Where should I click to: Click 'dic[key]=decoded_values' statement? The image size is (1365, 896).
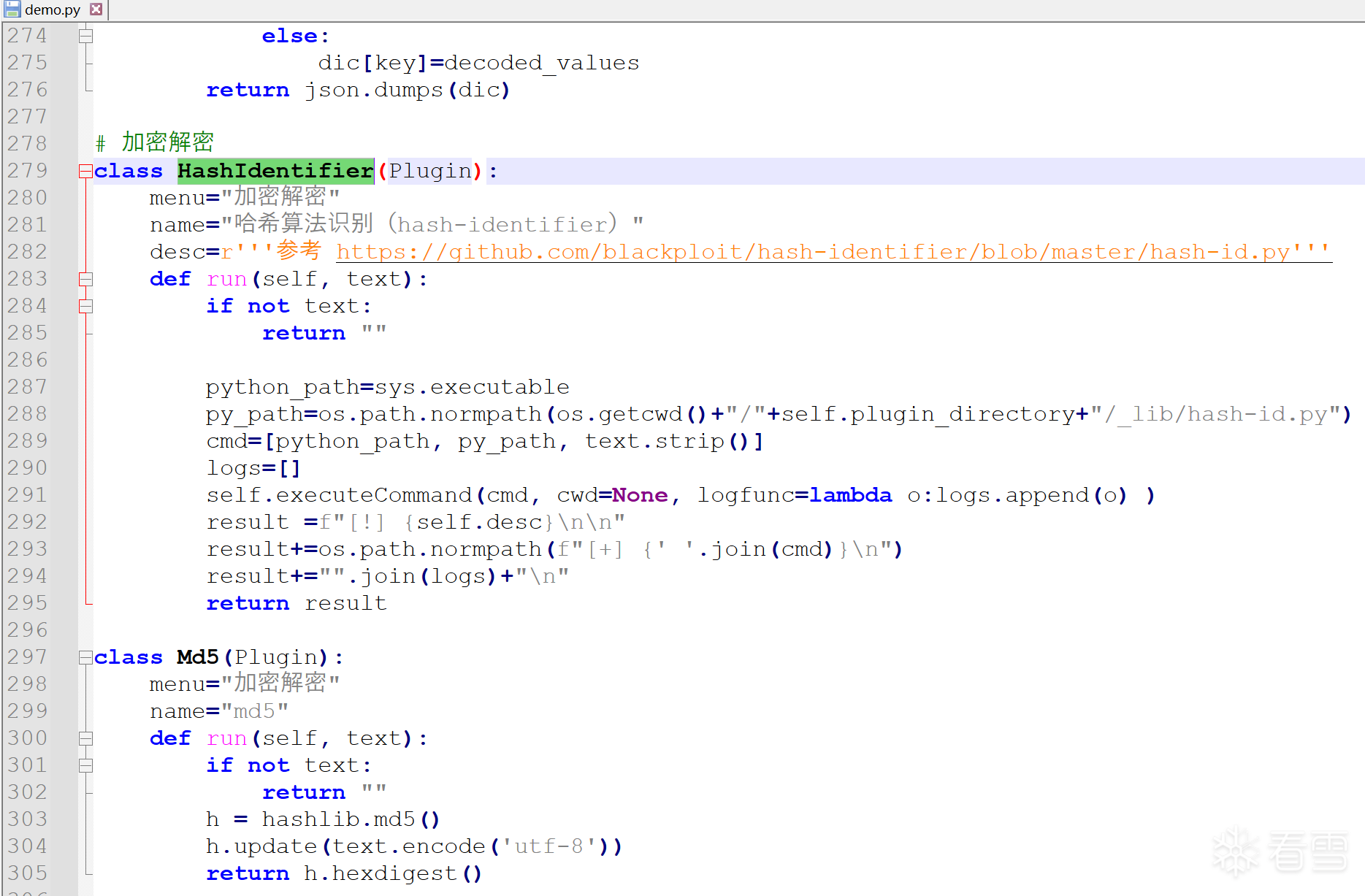[478, 63]
